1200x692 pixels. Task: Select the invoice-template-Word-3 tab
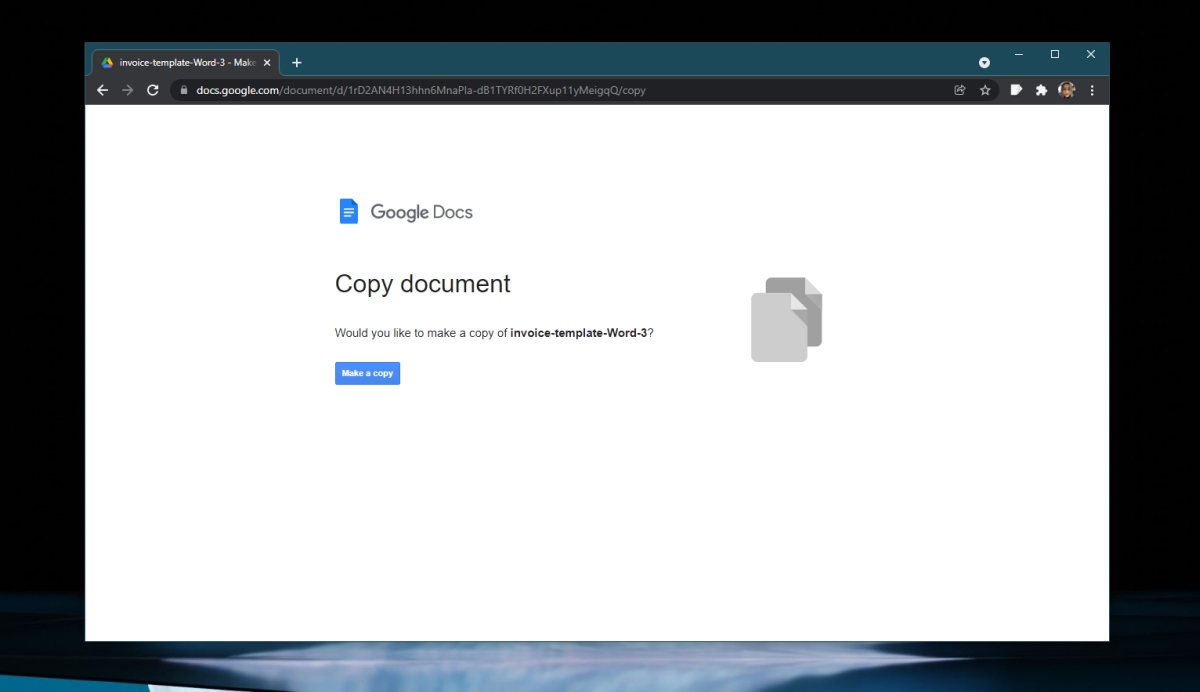click(x=186, y=62)
